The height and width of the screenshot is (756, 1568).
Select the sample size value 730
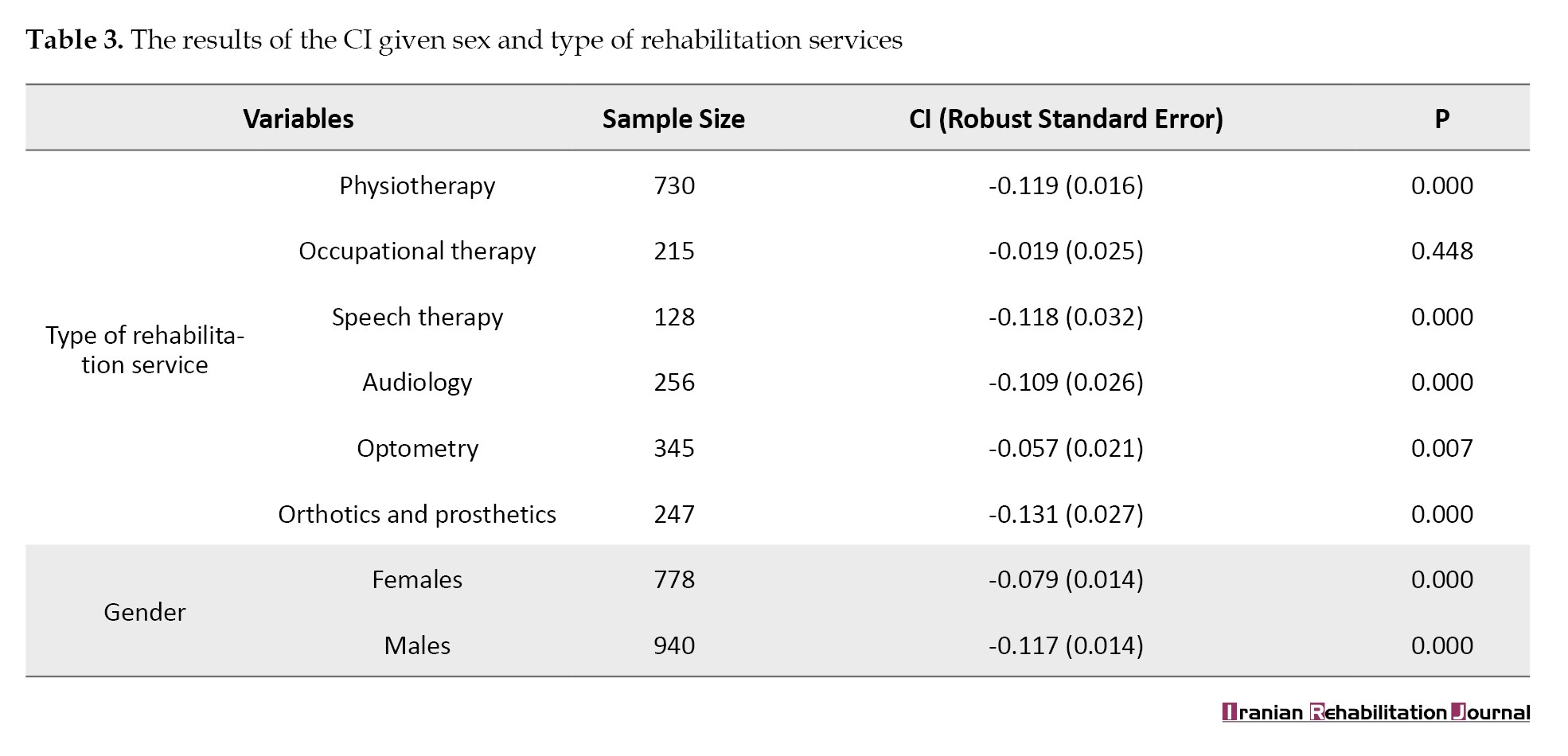point(674,185)
